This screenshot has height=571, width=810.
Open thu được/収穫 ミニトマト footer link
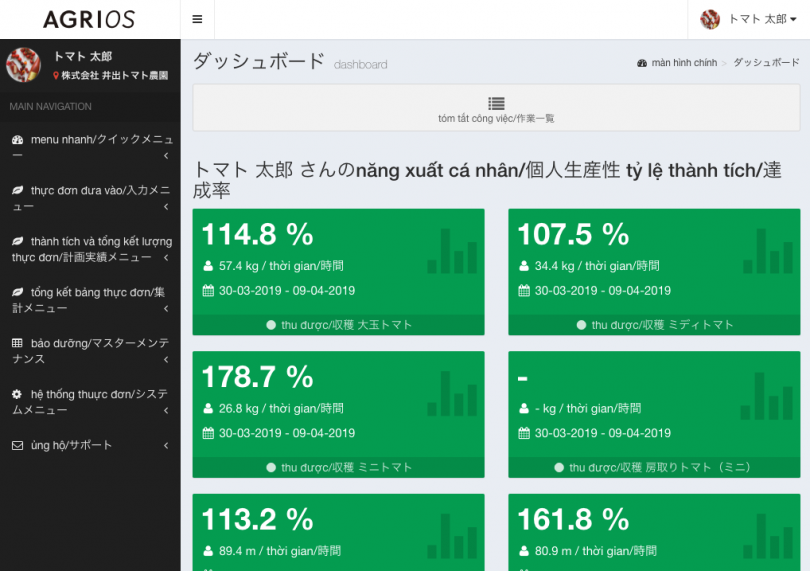(338, 467)
